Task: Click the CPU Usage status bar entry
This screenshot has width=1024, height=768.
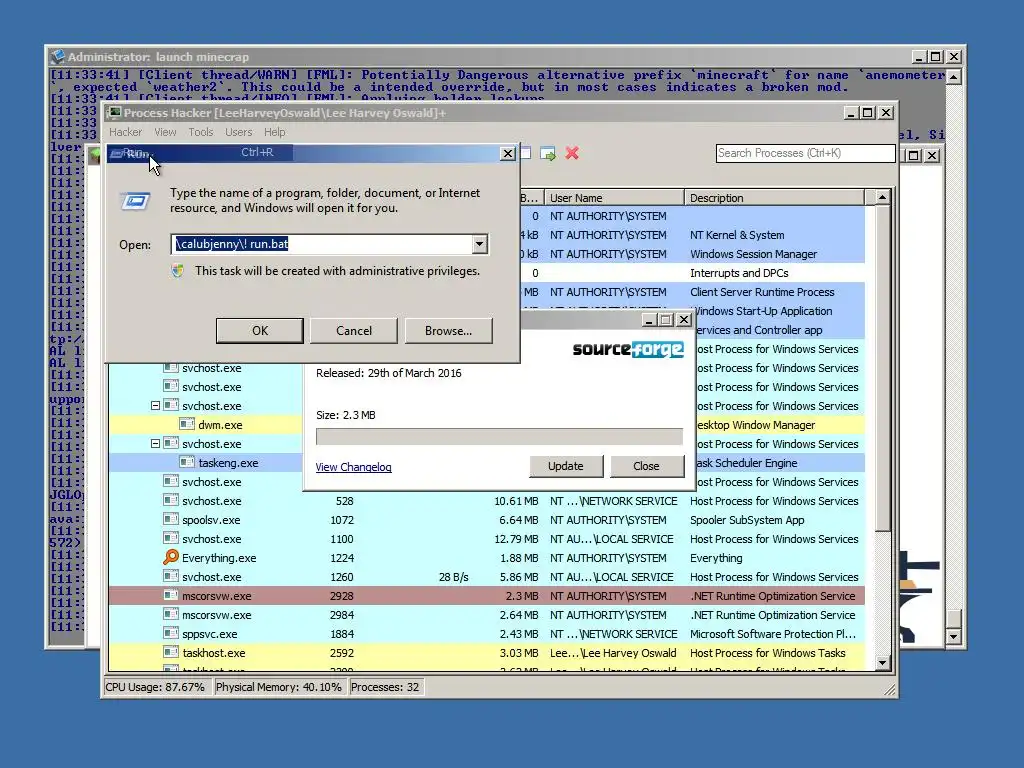Action: point(155,687)
